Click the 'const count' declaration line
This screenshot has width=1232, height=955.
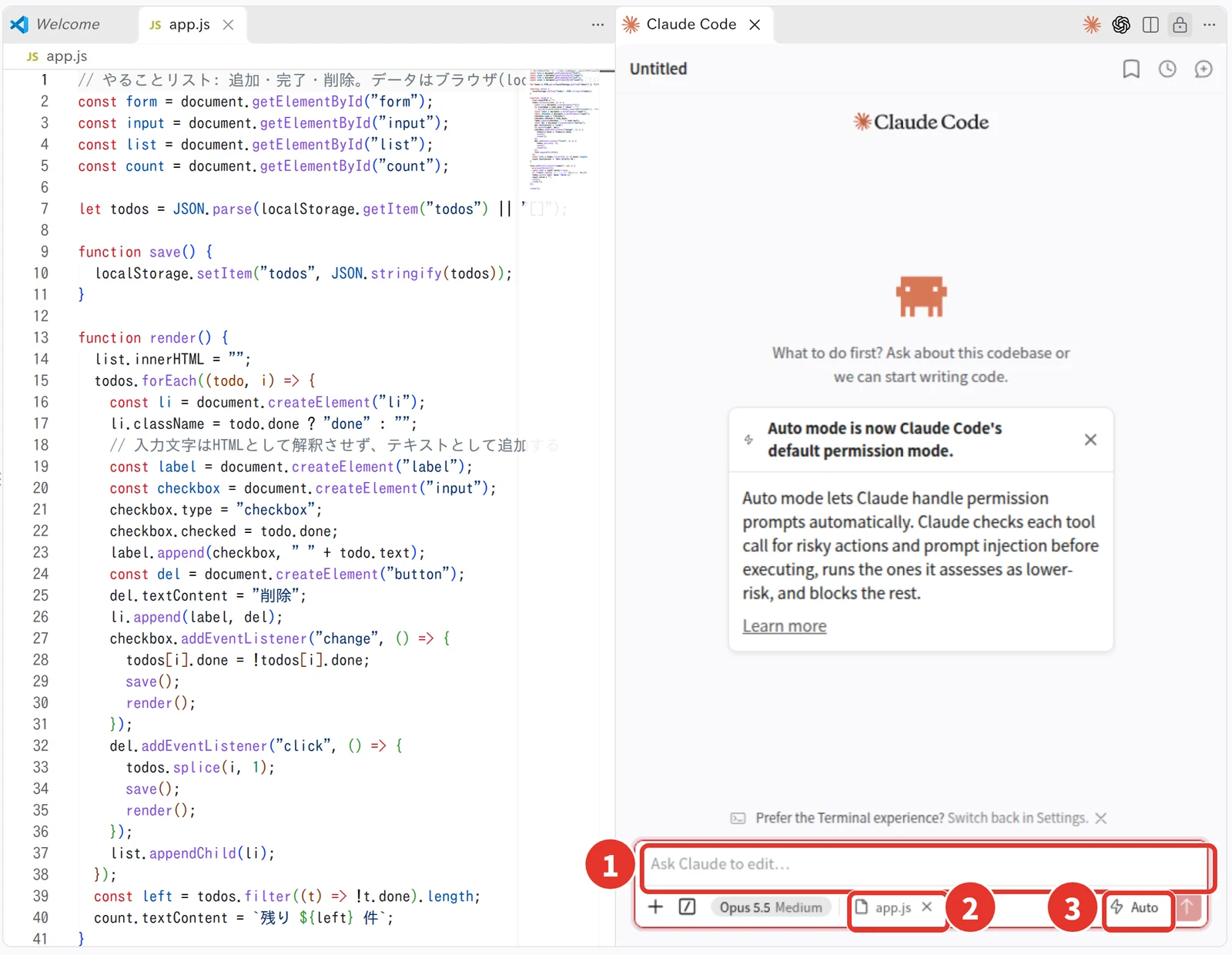(x=263, y=166)
